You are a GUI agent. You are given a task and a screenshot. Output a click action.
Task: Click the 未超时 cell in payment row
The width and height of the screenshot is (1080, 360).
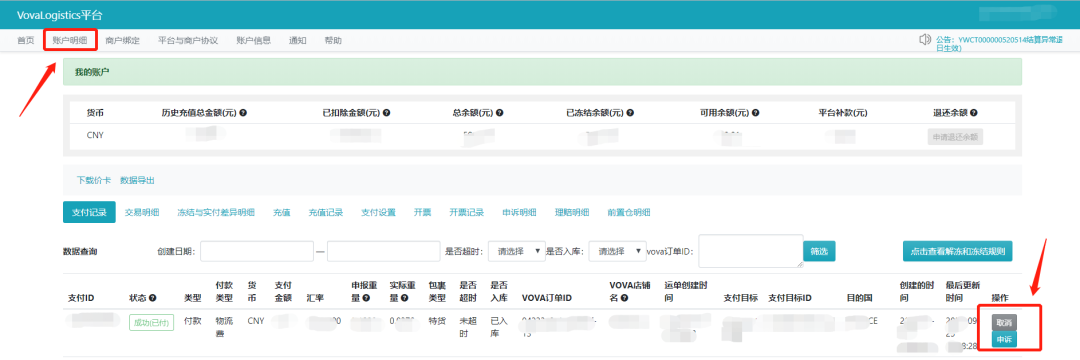click(468, 326)
